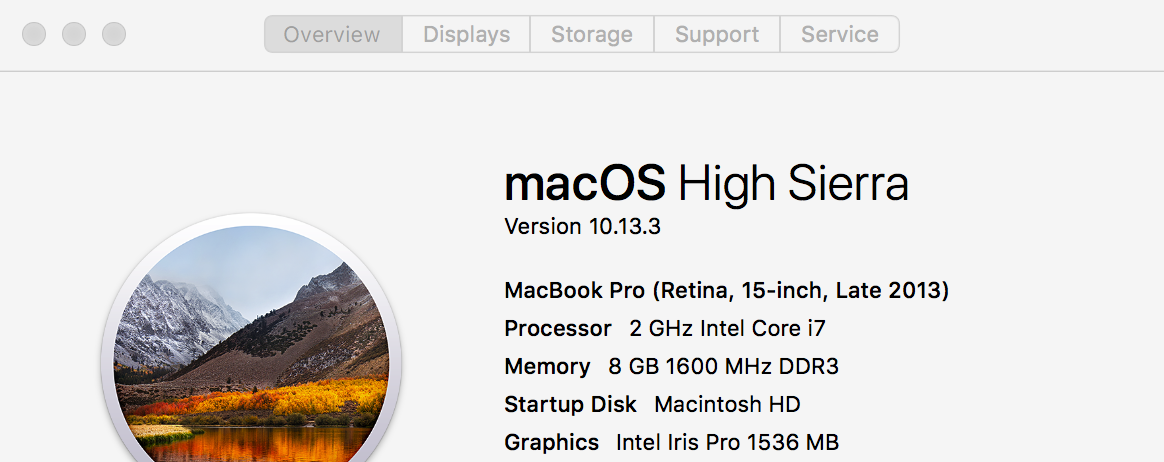
Task: Select the MacBook Pro model line
Action: point(726,291)
